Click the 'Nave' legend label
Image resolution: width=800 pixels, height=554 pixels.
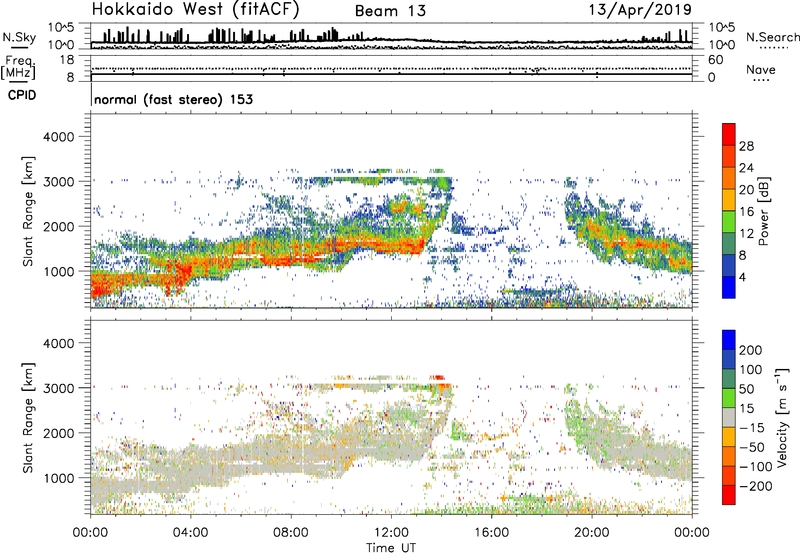(x=760, y=69)
